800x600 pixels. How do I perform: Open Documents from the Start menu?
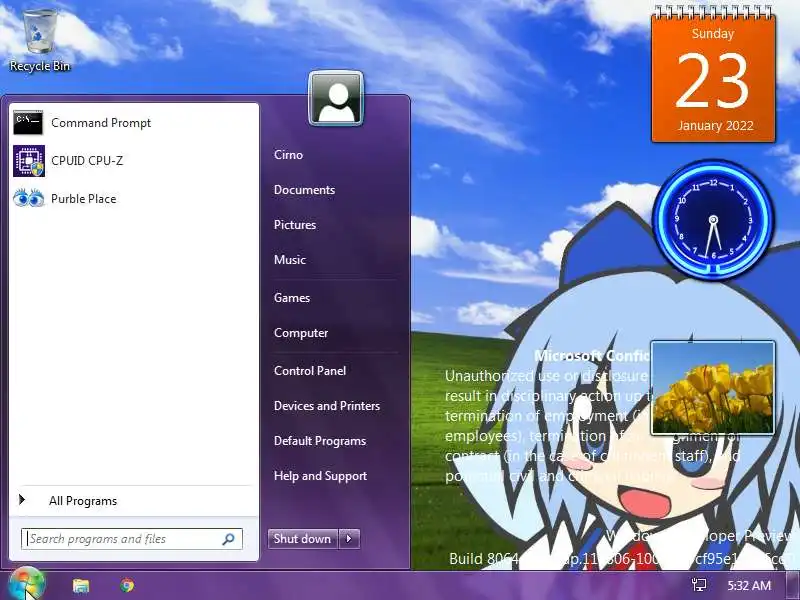click(305, 190)
